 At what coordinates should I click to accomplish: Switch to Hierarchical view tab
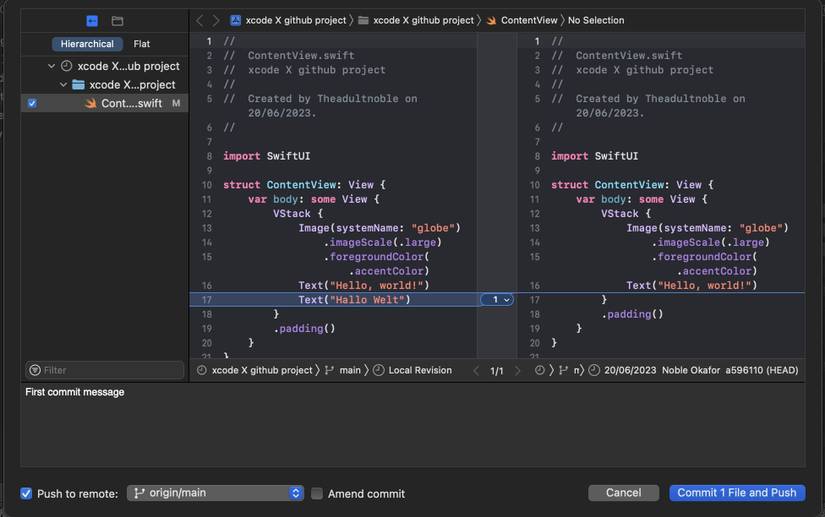pyautogui.click(x=87, y=44)
